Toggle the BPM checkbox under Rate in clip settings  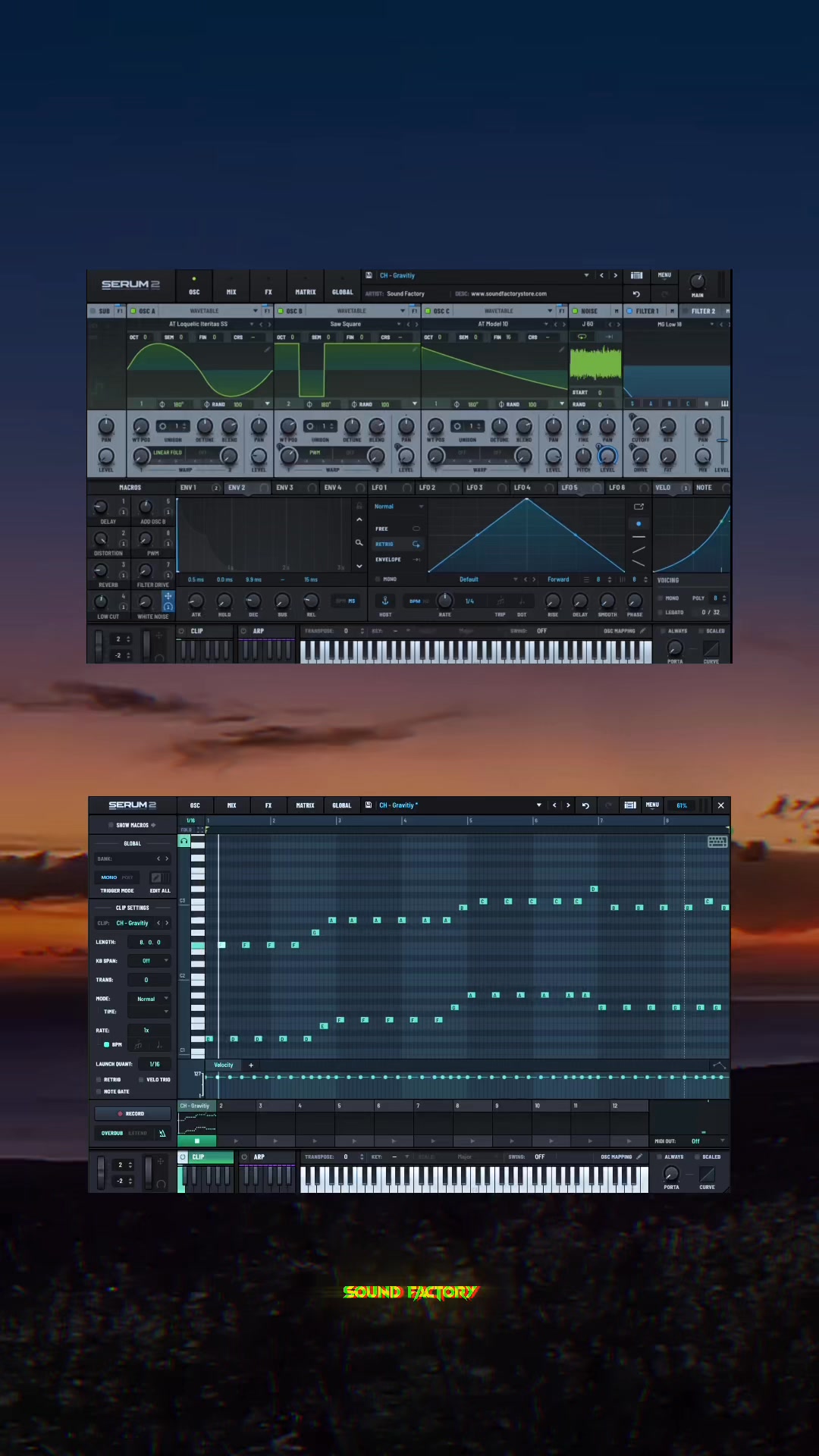click(106, 1044)
